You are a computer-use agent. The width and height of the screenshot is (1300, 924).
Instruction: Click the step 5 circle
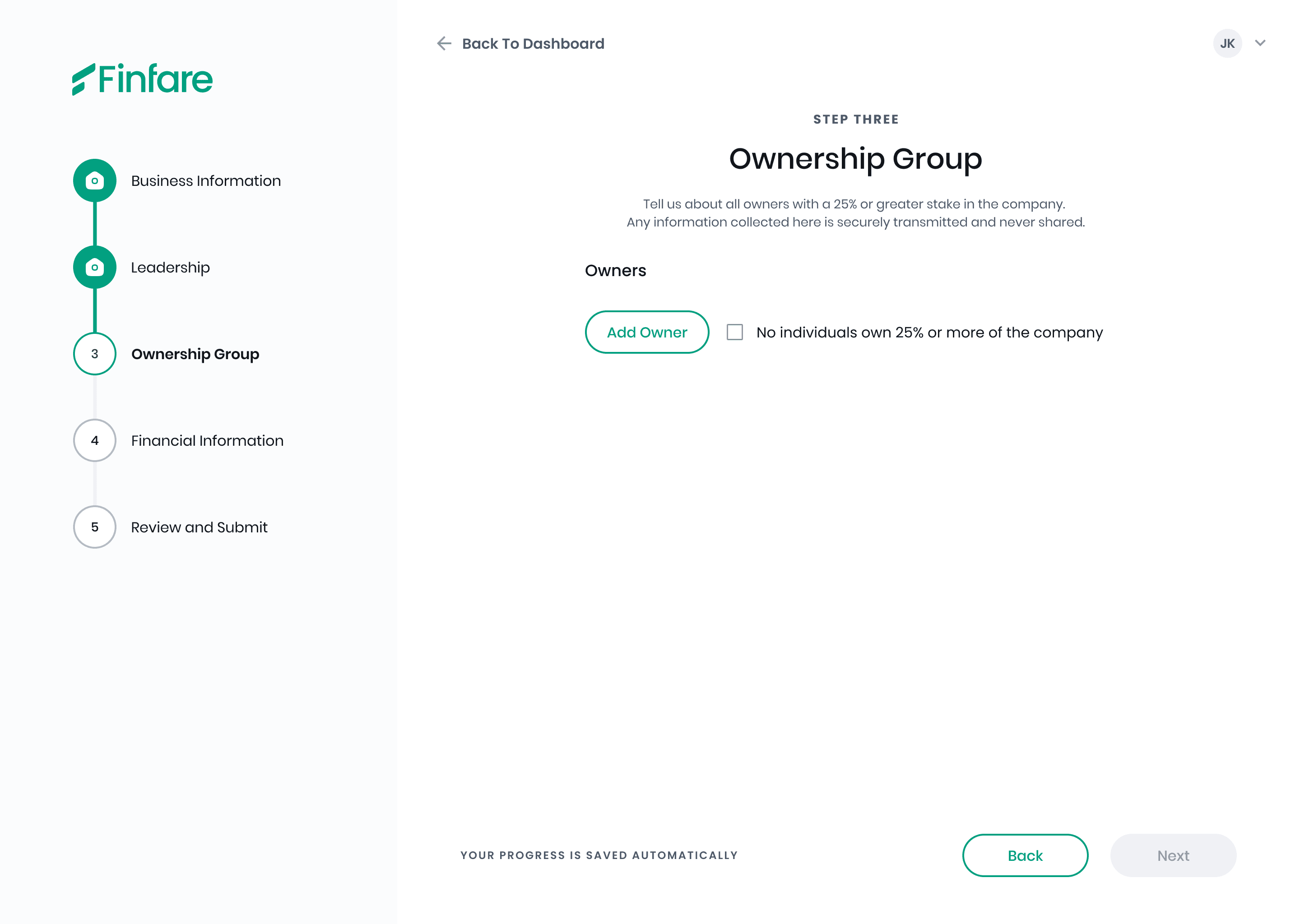click(94, 527)
